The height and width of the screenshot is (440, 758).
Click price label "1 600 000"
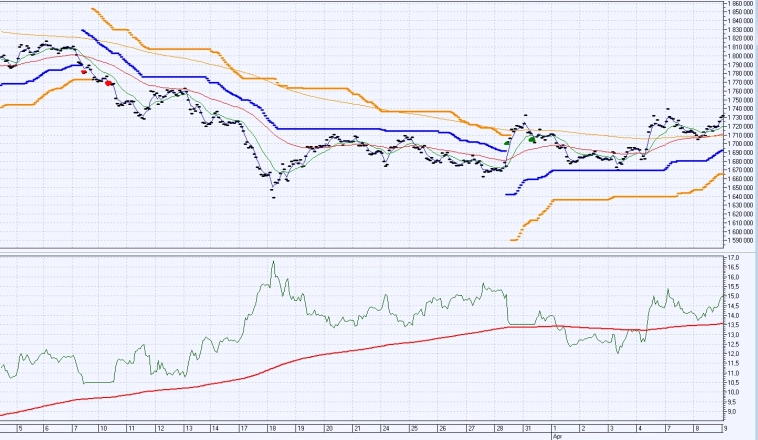(741, 232)
